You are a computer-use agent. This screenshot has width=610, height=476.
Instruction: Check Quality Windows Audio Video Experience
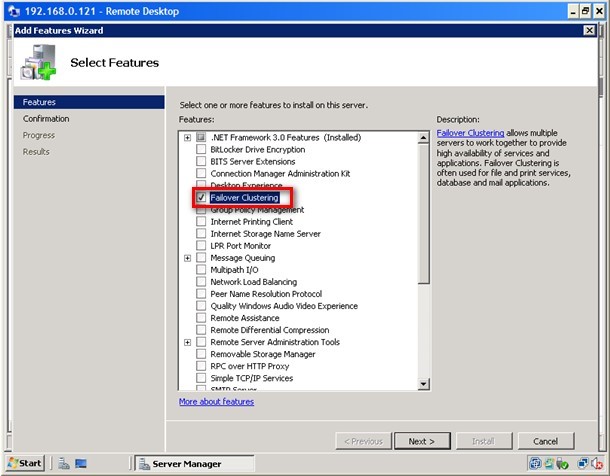pos(201,306)
